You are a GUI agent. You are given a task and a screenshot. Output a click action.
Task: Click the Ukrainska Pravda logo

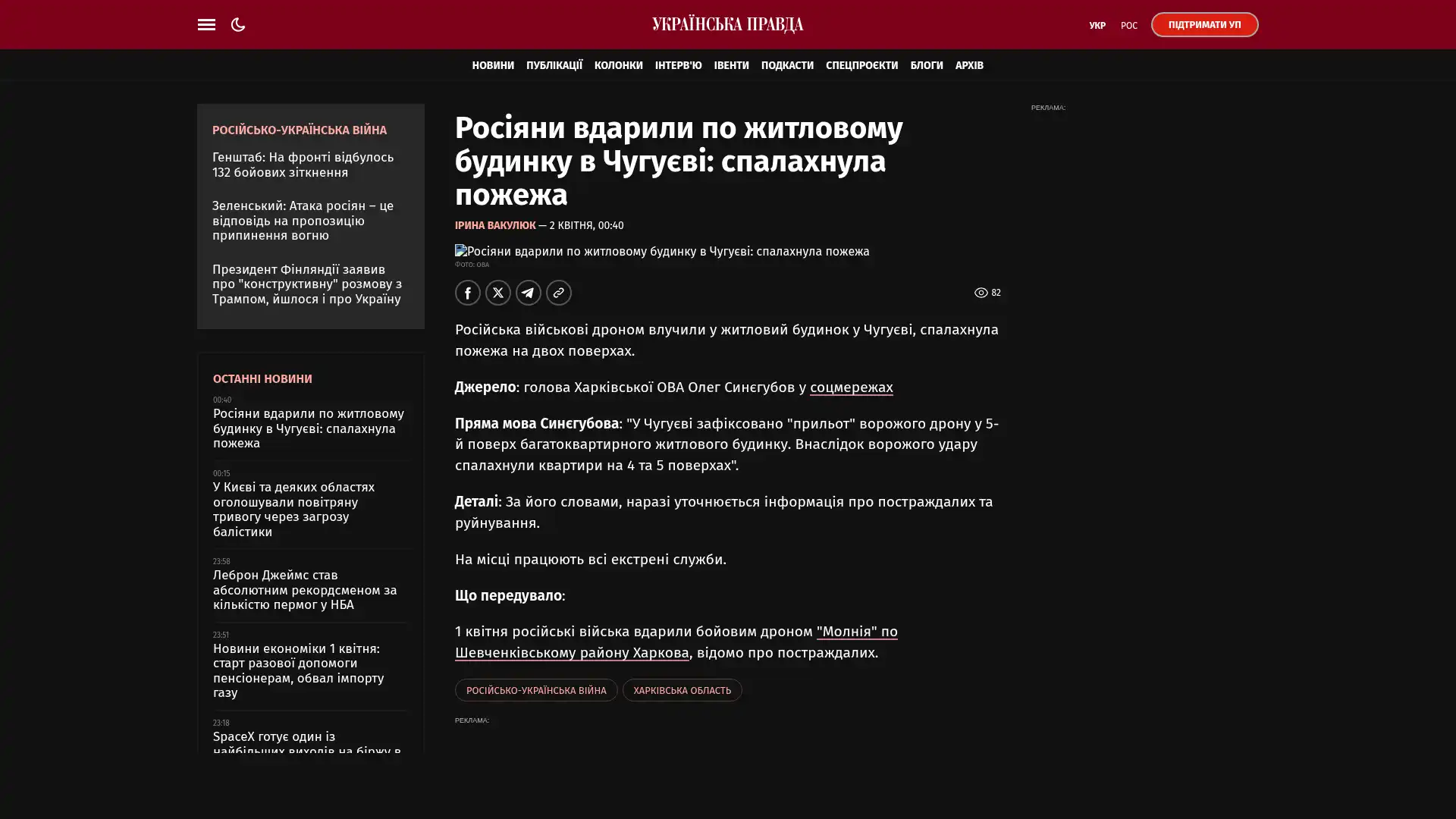(727, 24)
